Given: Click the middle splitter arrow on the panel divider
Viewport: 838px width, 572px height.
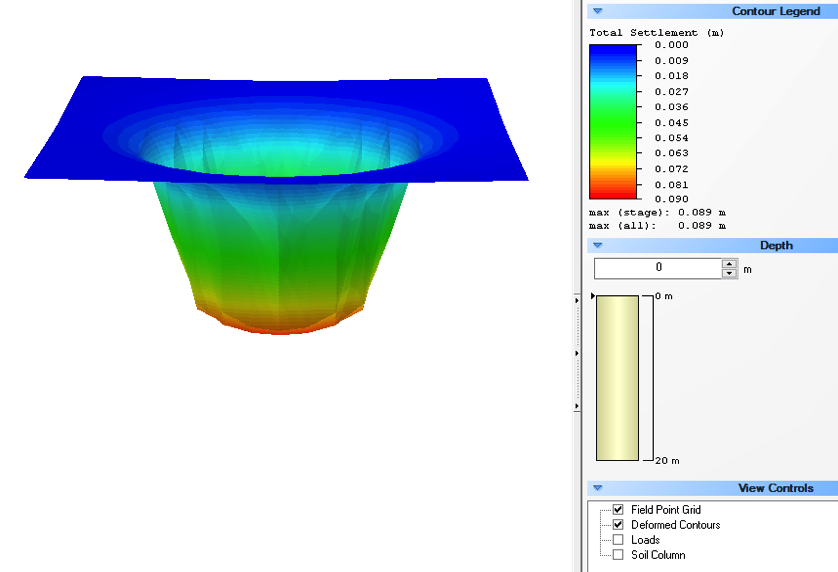Looking at the screenshot, I should (x=577, y=353).
